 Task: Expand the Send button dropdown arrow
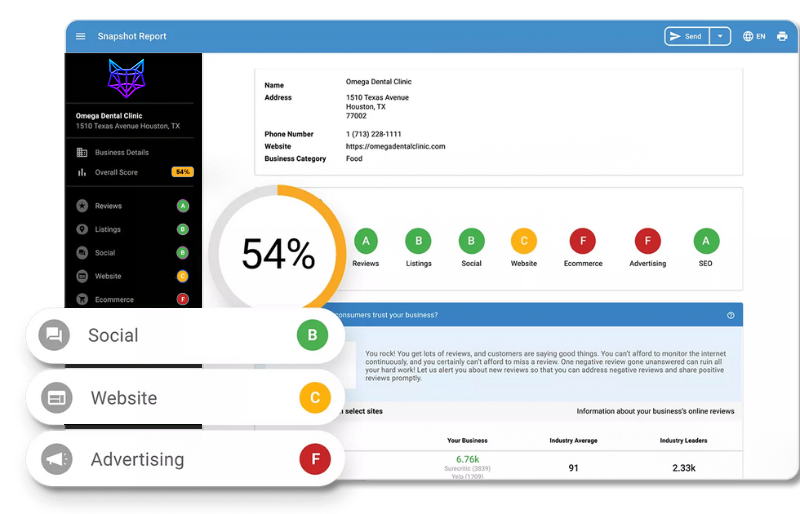(720, 37)
